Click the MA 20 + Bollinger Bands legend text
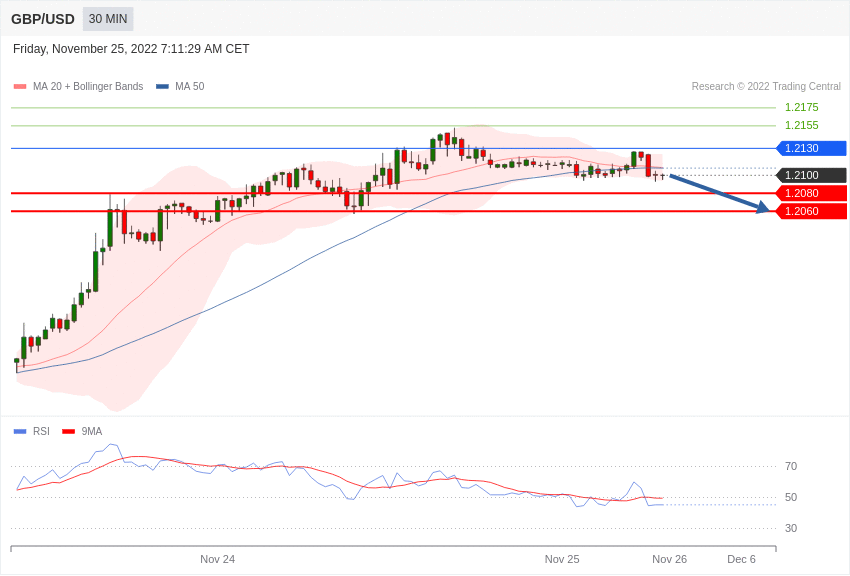This screenshot has height=576, width=850. [x=88, y=86]
